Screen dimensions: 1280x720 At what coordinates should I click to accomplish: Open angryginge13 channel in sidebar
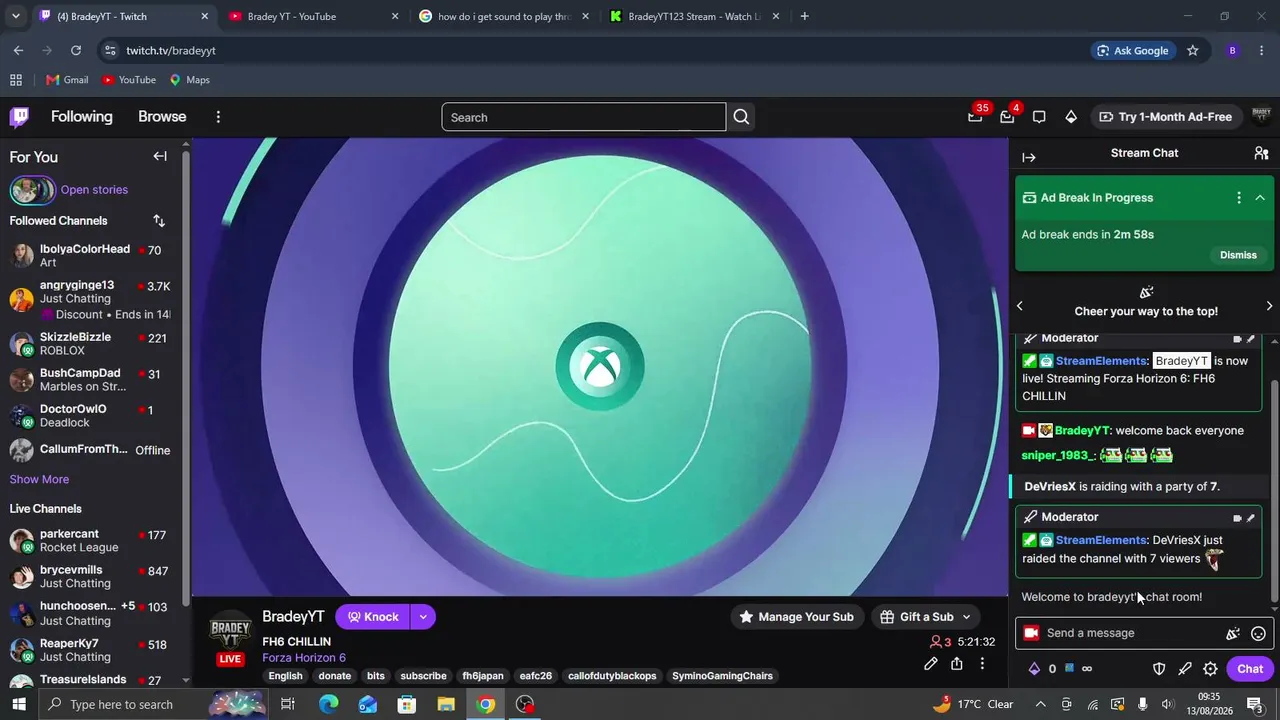[x=90, y=299]
